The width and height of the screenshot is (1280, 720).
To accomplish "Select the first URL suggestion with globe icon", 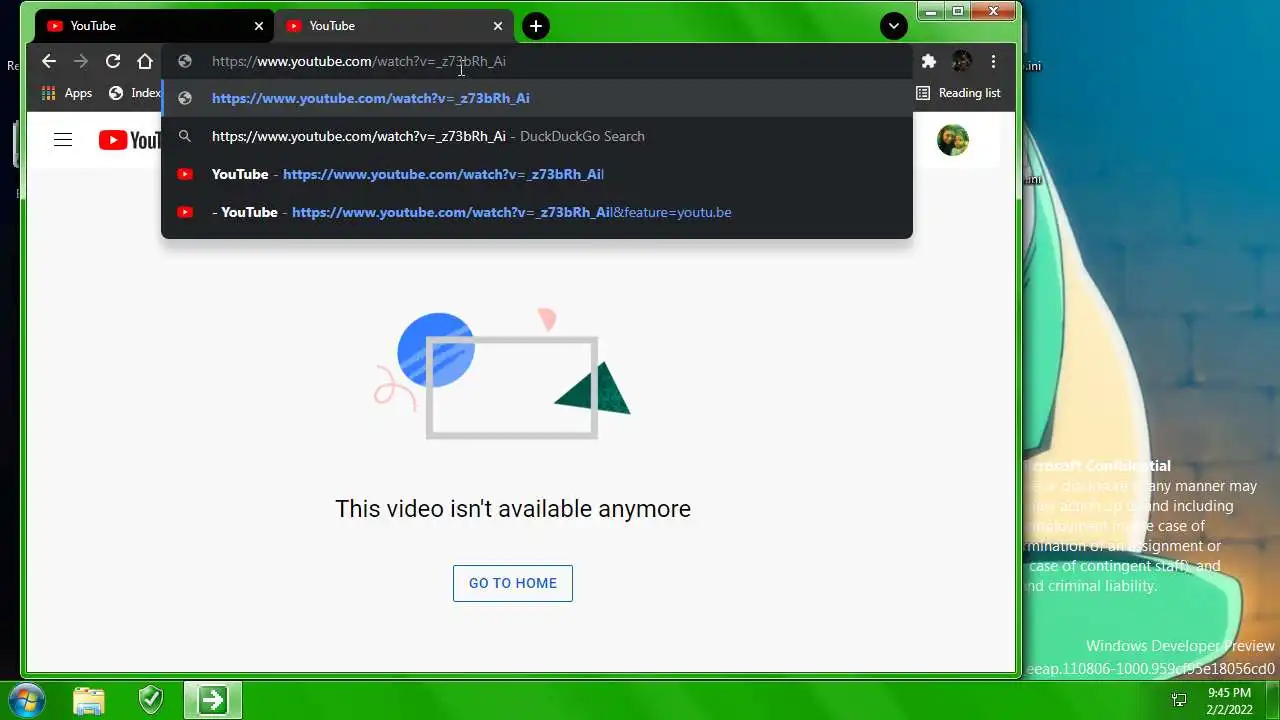I will tap(537, 98).
